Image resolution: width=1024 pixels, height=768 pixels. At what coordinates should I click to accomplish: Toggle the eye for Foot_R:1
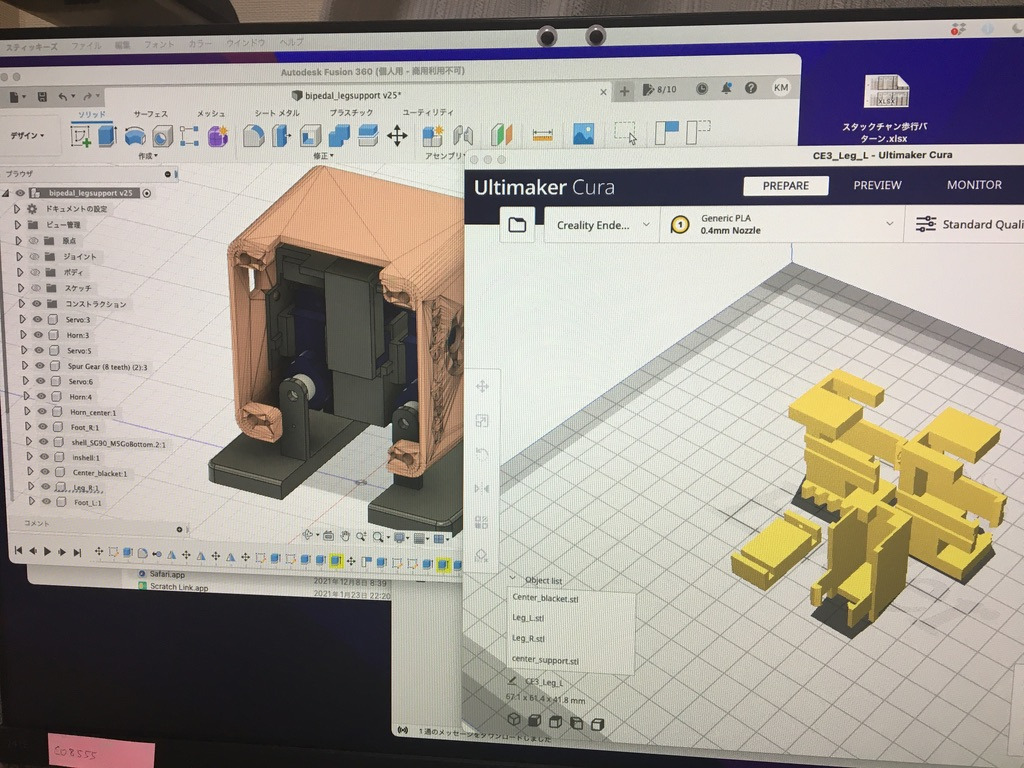click(42, 427)
